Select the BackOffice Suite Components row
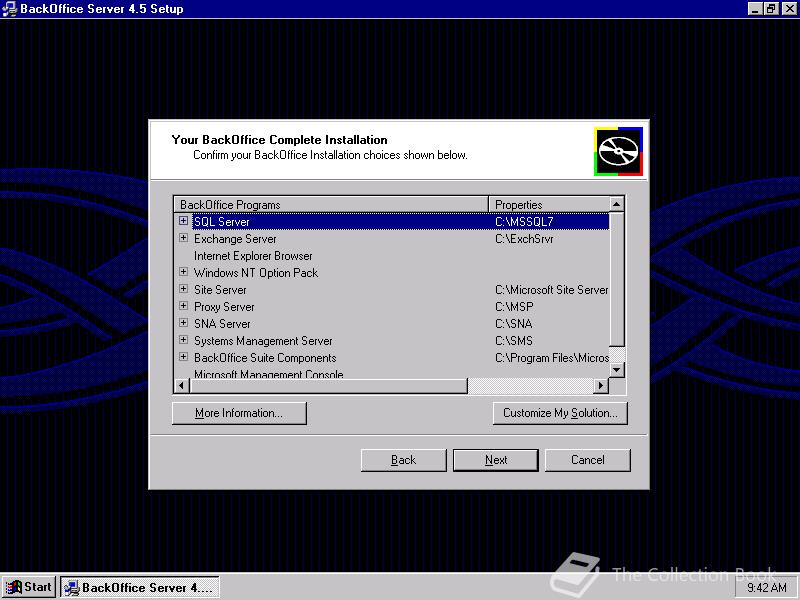Screen dimensions: 800x600 click(392, 358)
